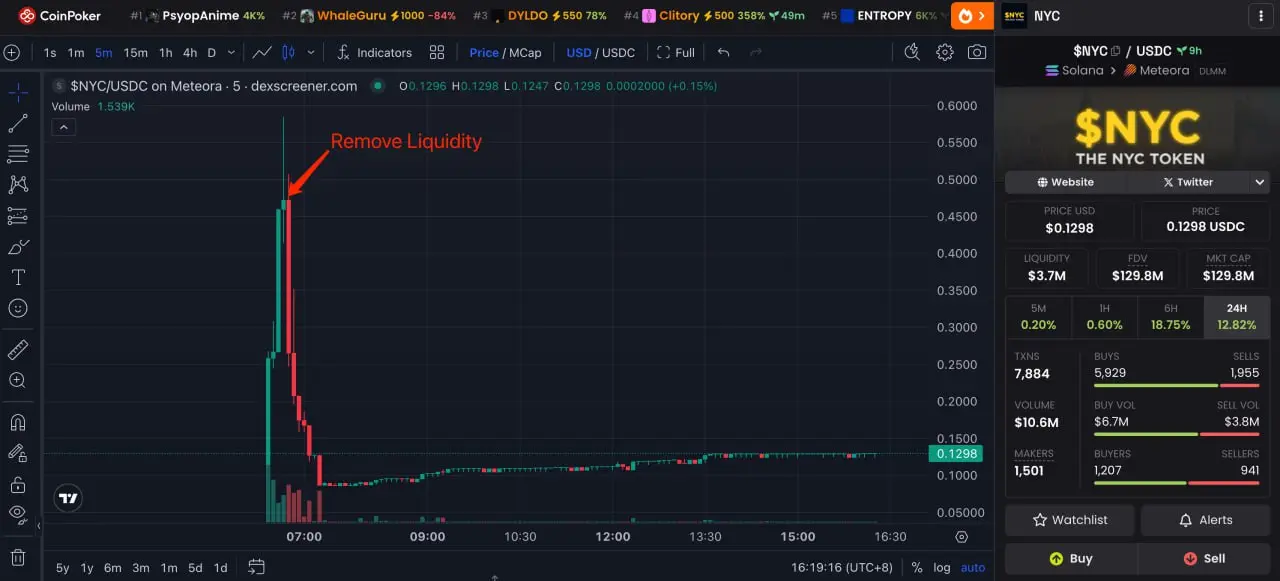Screen dimensions: 1280x581
Task: Select the 24H stats tab
Action: pyautogui.click(x=1237, y=317)
